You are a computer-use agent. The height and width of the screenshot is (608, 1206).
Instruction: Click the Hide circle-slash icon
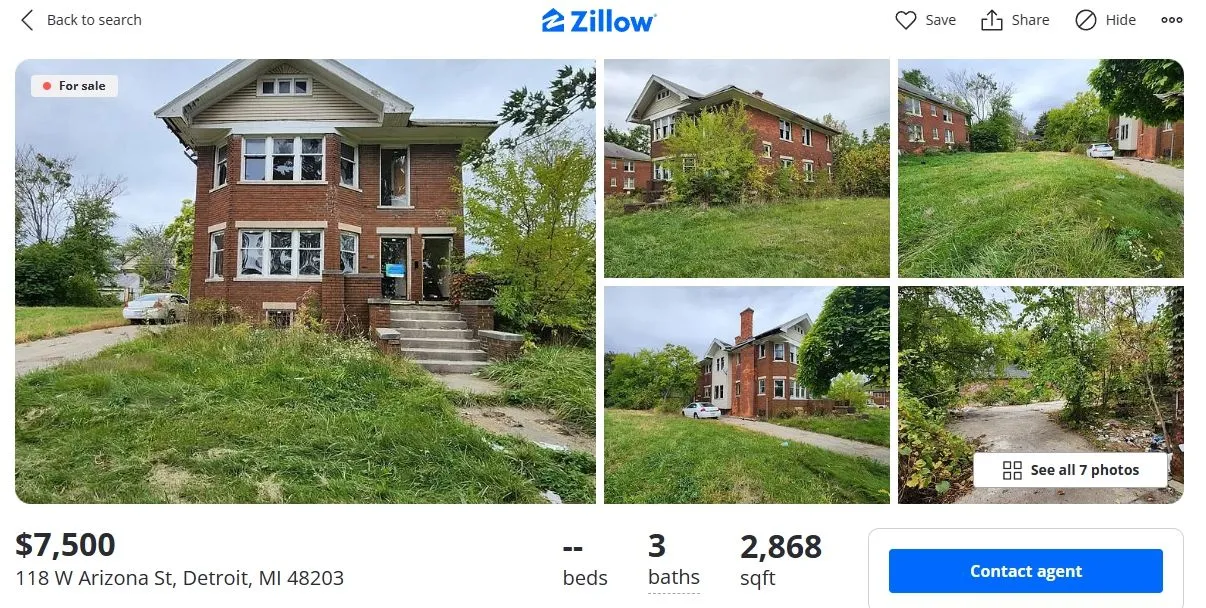click(x=1086, y=20)
